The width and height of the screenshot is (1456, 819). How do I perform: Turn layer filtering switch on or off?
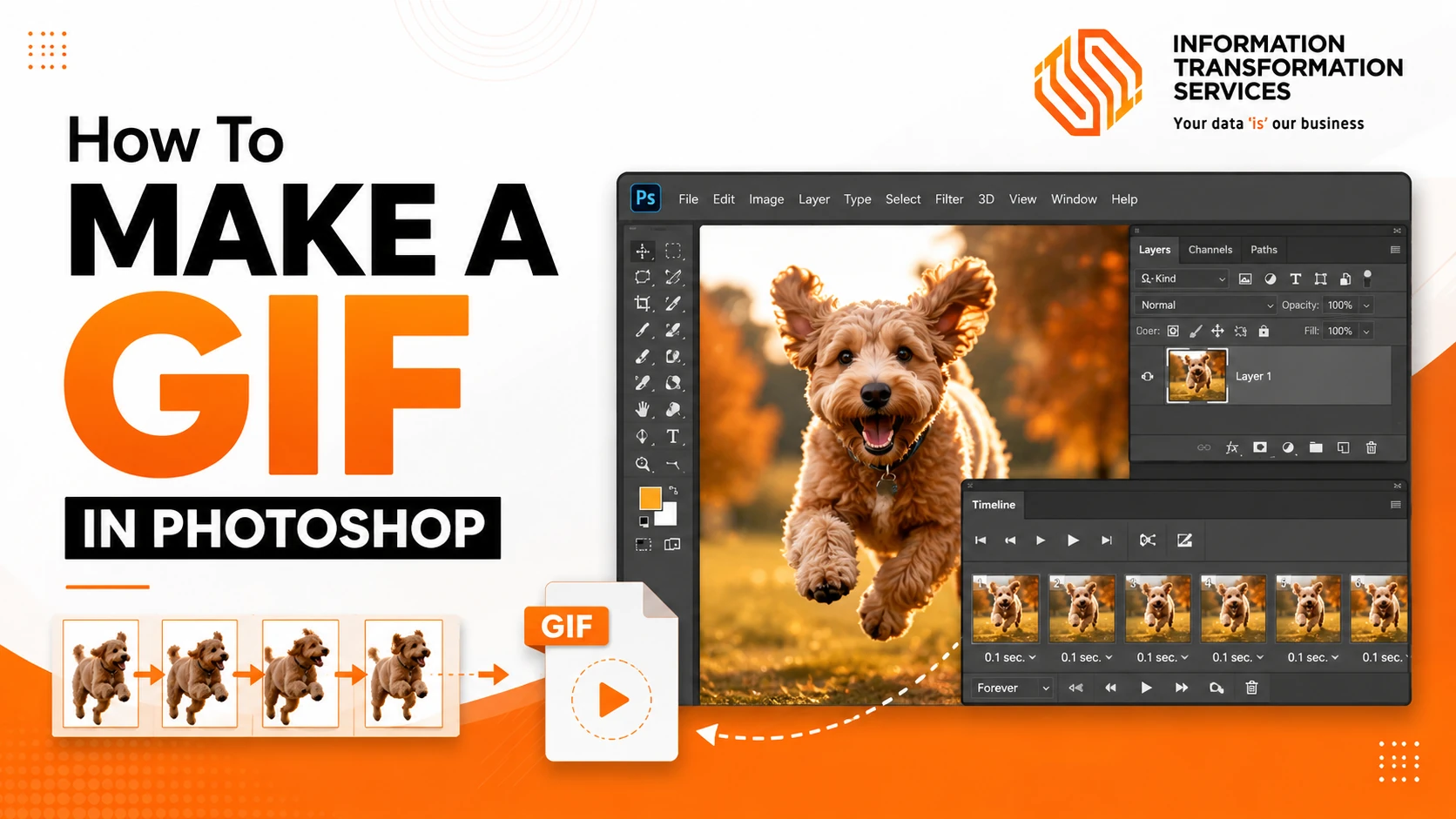pyautogui.click(x=1367, y=278)
